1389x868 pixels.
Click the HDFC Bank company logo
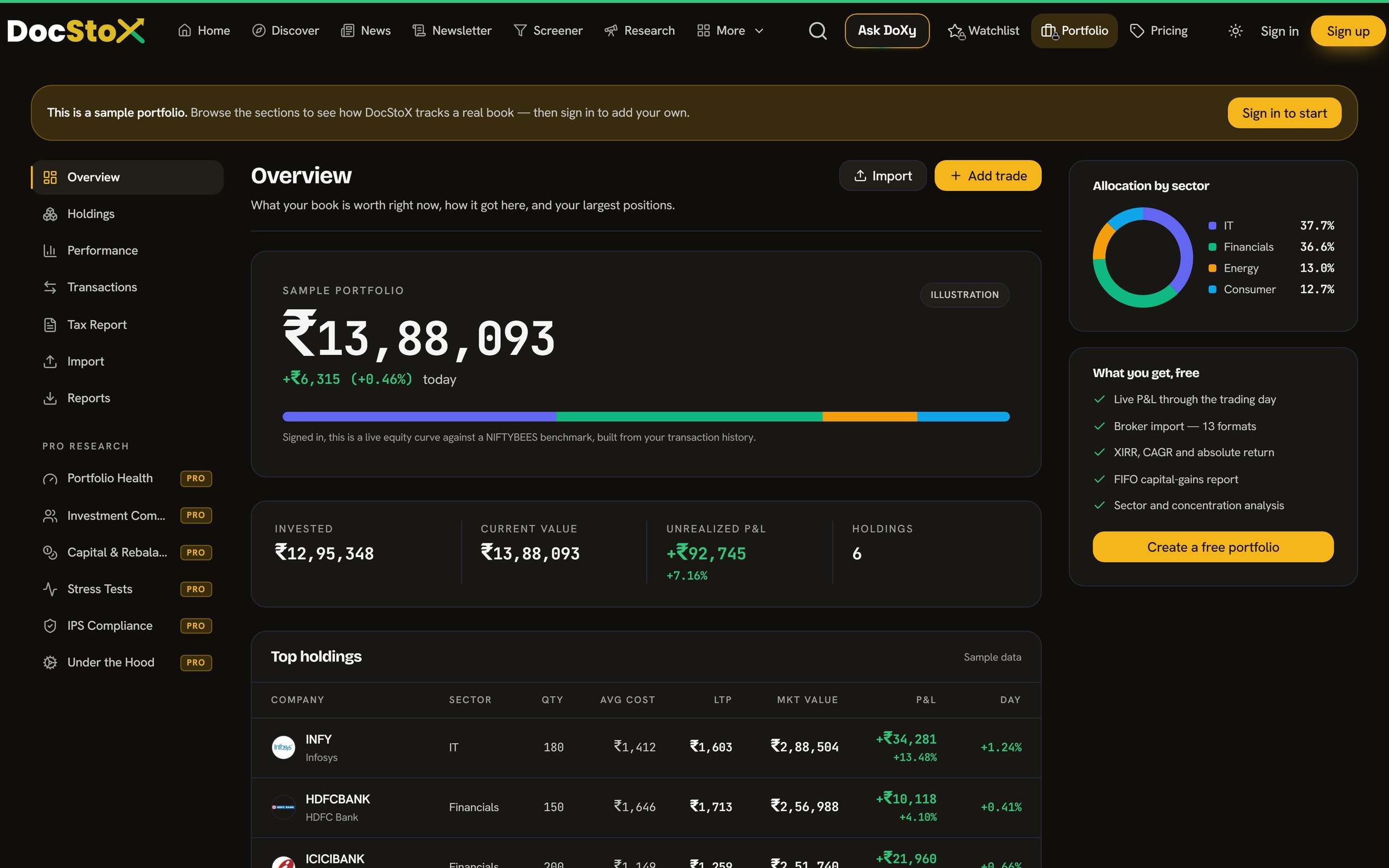tap(283, 807)
